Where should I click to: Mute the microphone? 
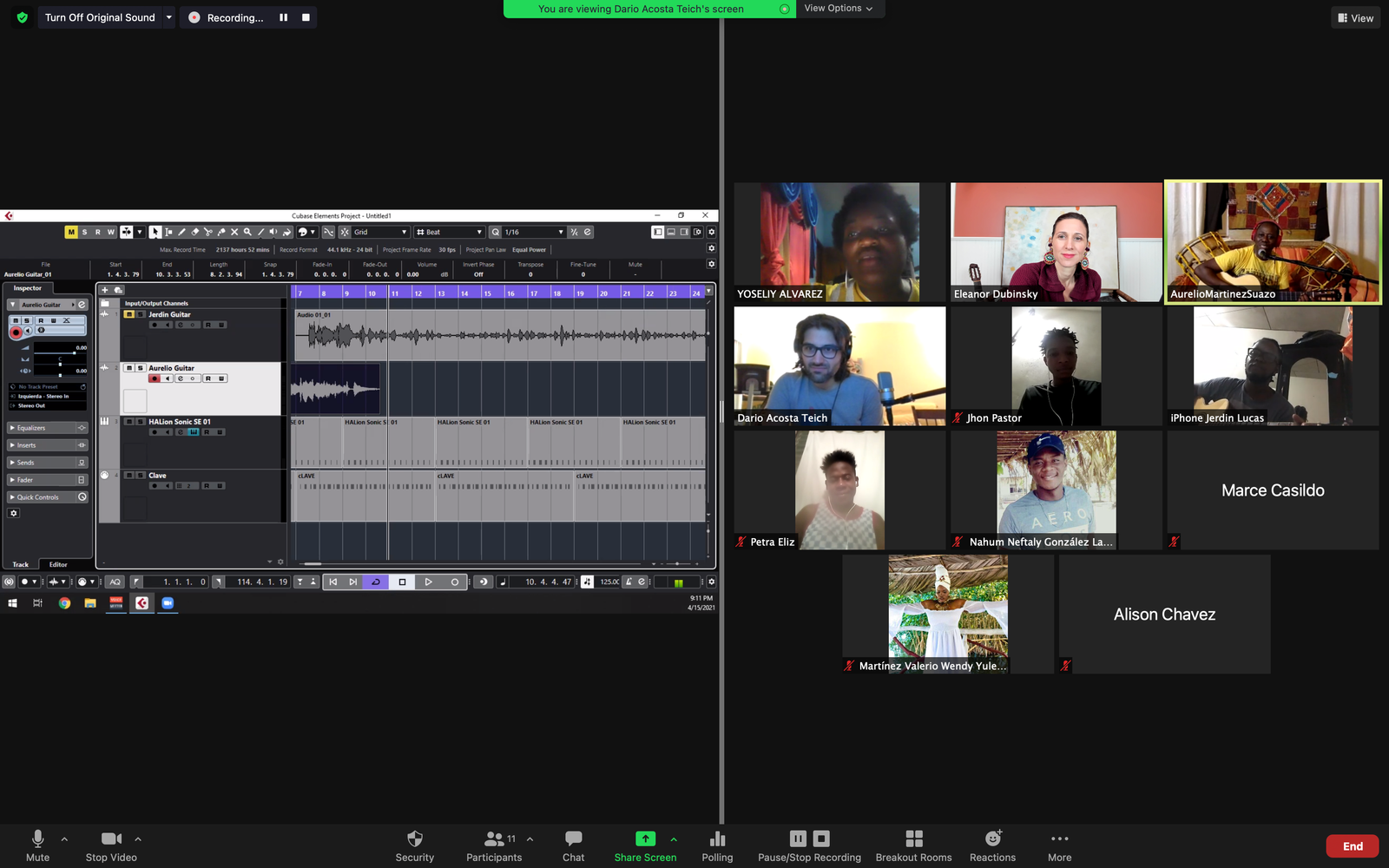37,838
